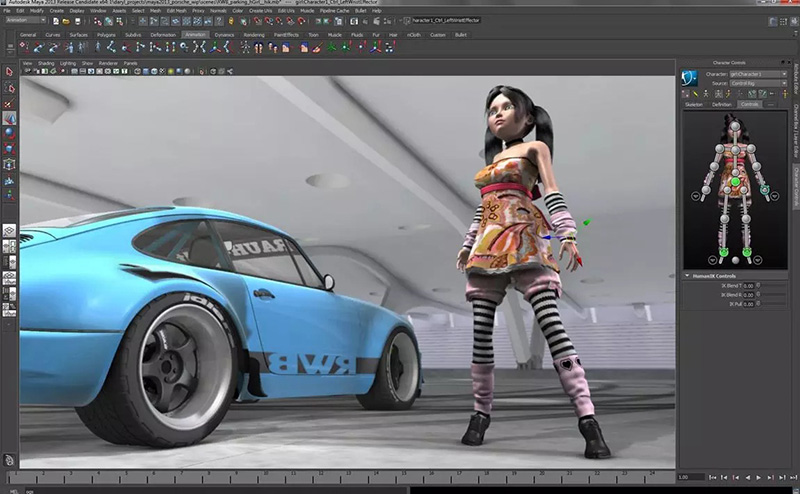Select the green hips effector on rig
800x494 pixels.
coord(735,182)
